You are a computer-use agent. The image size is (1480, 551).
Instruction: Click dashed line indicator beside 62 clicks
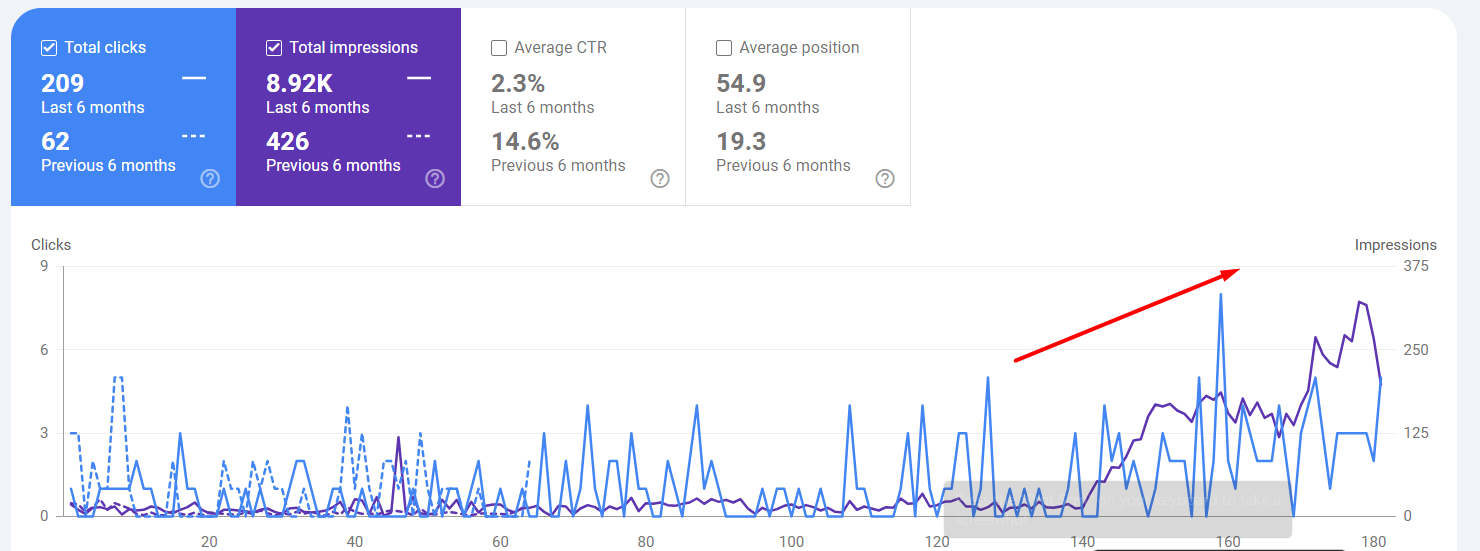[x=194, y=136]
